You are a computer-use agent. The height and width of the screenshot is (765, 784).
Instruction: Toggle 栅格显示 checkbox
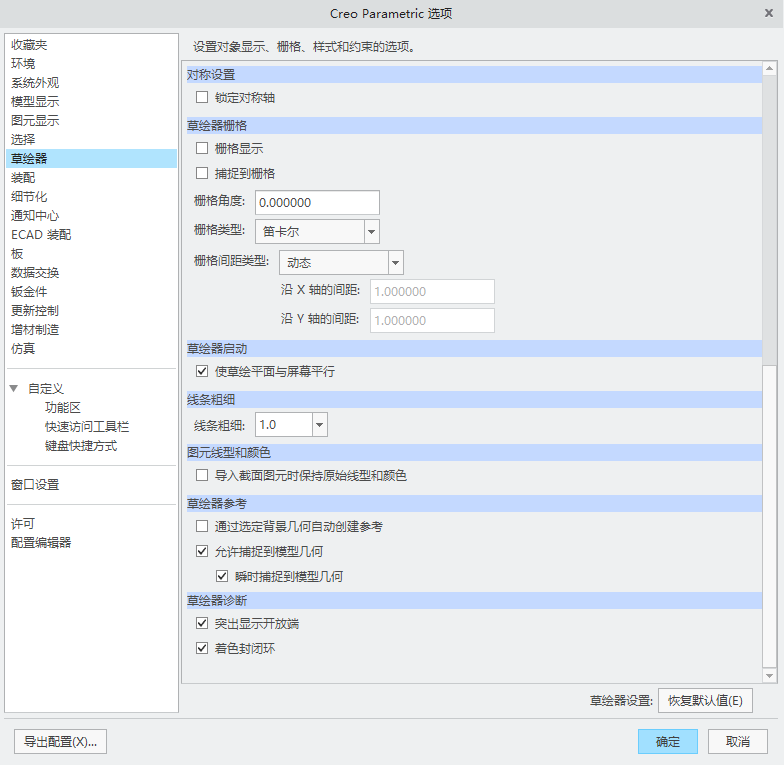(x=202, y=148)
